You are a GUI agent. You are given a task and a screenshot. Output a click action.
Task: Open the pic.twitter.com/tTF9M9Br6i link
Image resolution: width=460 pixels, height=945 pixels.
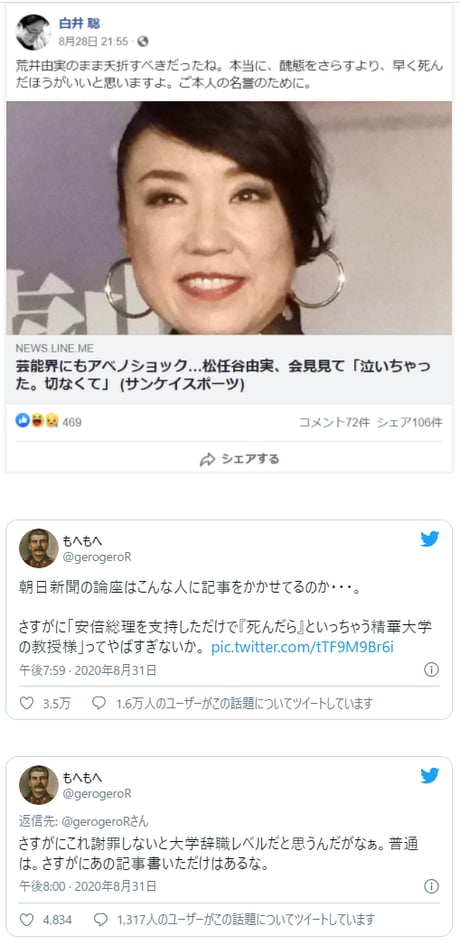pyautogui.click(x=303, y=647)
